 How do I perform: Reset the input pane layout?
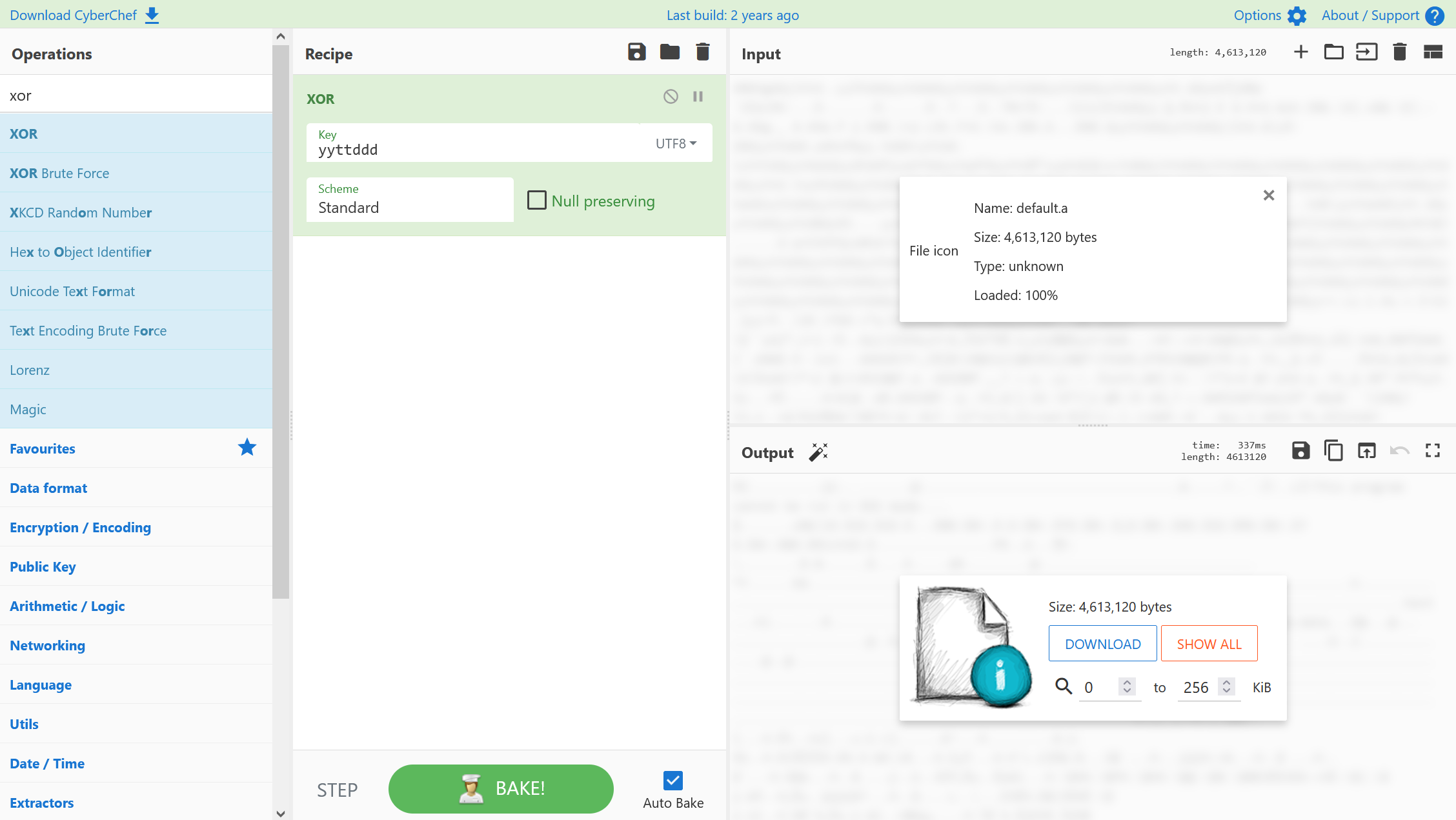coord(1432,52)
